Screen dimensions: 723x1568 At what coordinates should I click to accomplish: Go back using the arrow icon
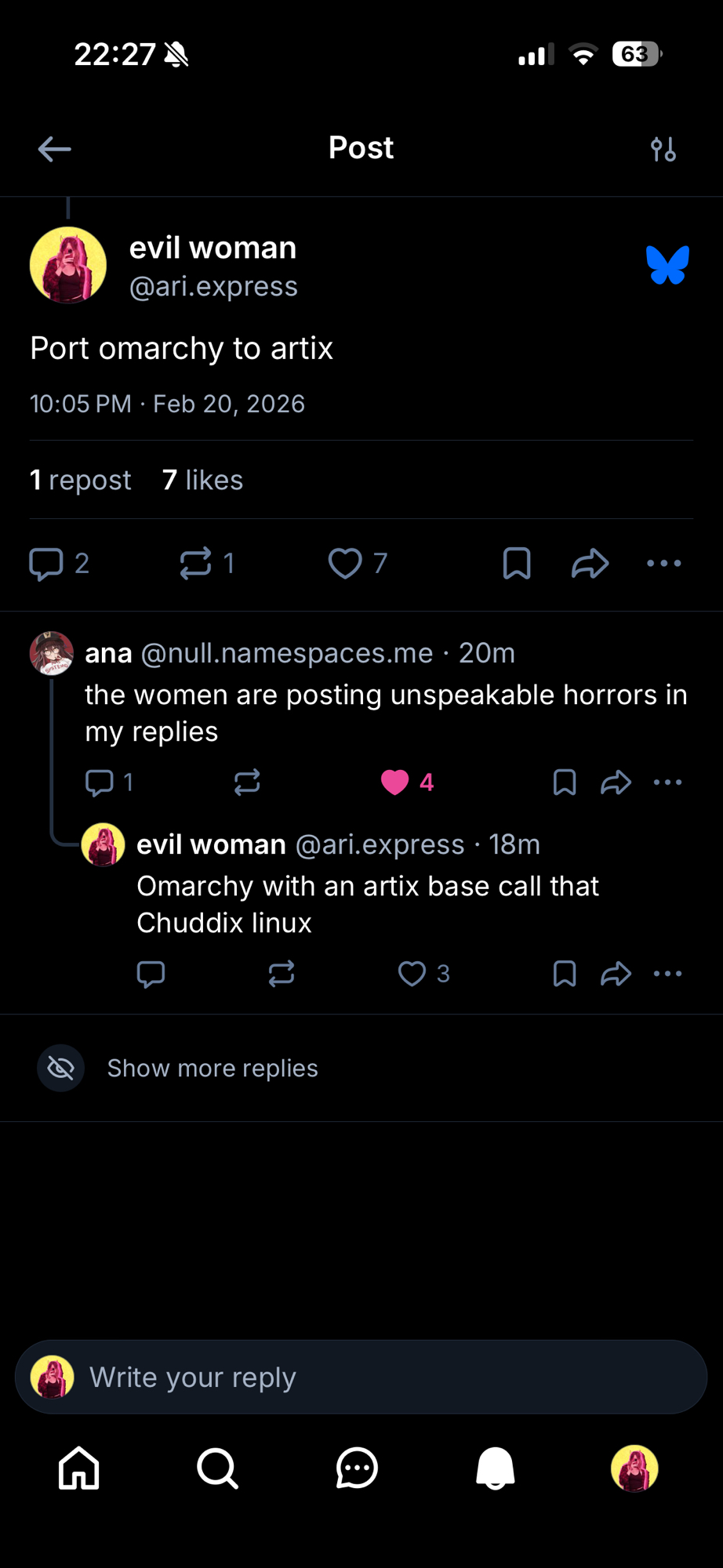(x=54, y=149)
